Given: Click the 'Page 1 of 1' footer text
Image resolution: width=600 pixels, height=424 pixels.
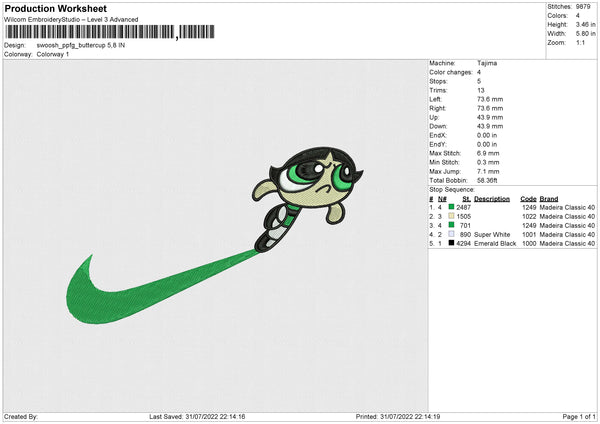Looking at the screenshot, I should point(579,416).
